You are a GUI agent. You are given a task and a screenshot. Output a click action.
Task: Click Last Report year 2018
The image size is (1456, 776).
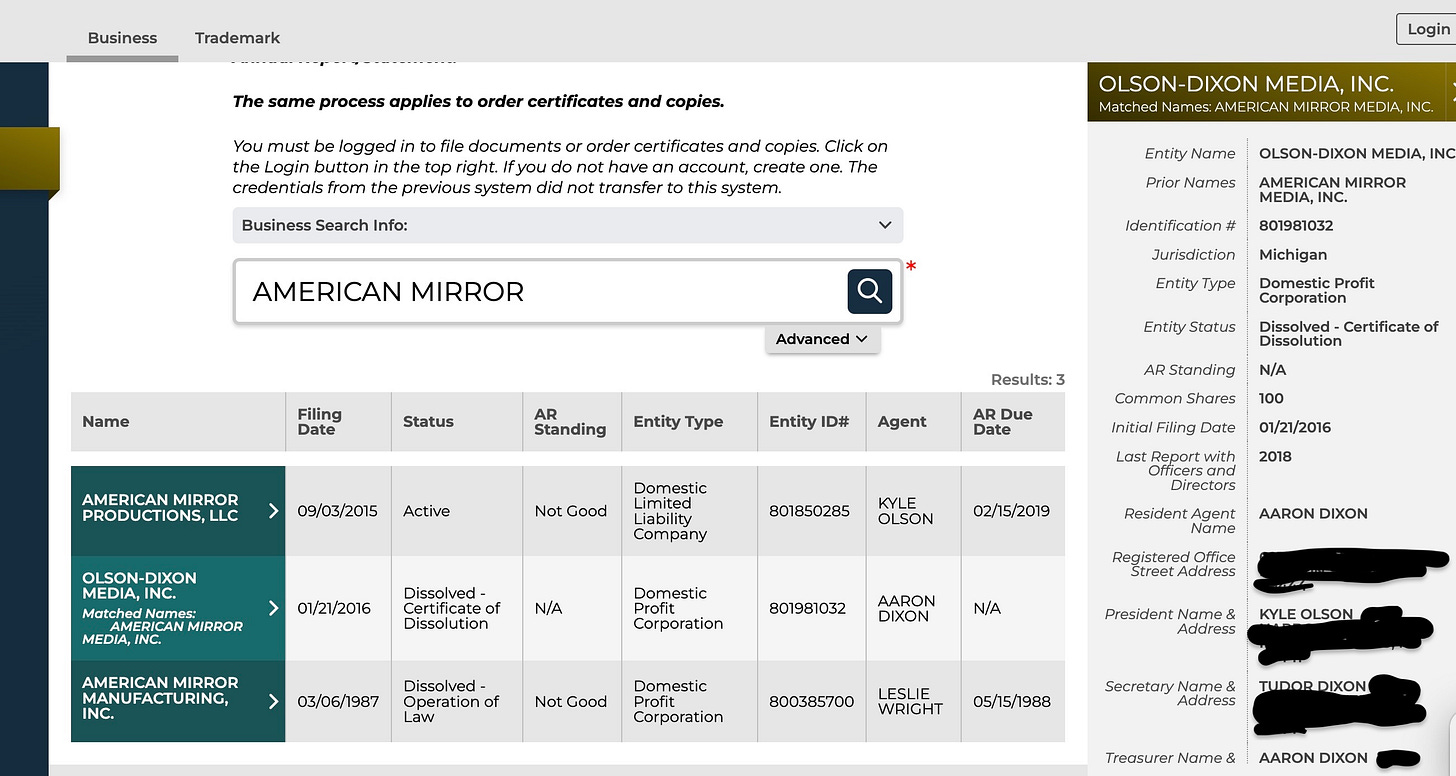(1275, 456)
